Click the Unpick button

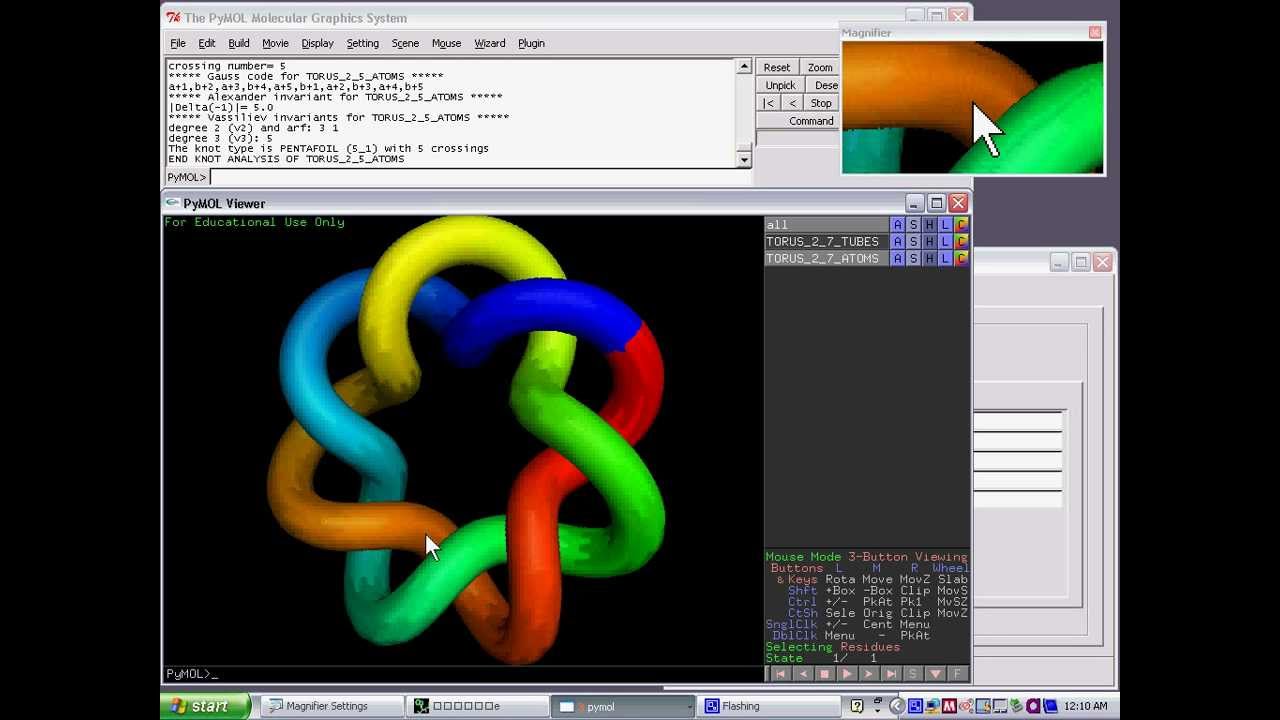click(780, 85)
